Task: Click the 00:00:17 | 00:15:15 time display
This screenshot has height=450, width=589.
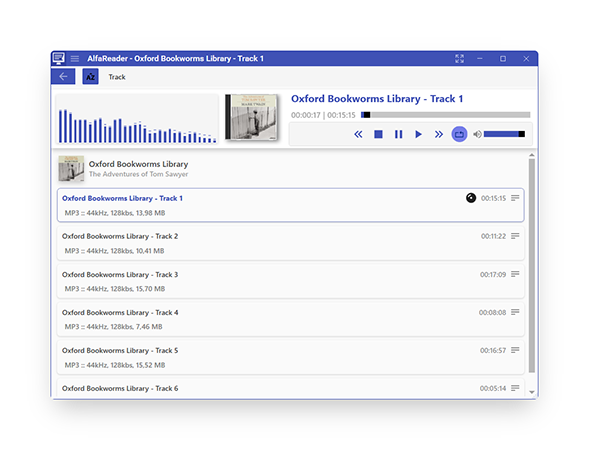Action: click(323, 115)
